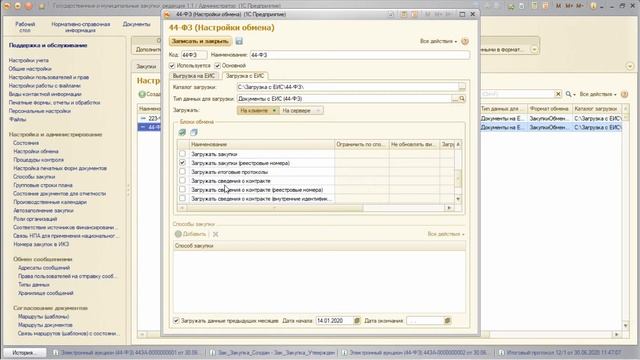Click the right arrow of Блоки обмена horizontal scrollbar
Viewport: 640px width, 360px height.
pyautogui.click(x=449, y=208)
